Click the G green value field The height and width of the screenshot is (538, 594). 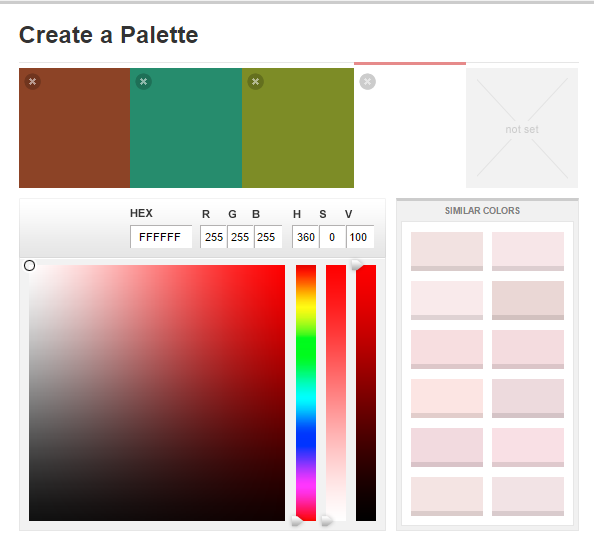[x=240, y=237]
